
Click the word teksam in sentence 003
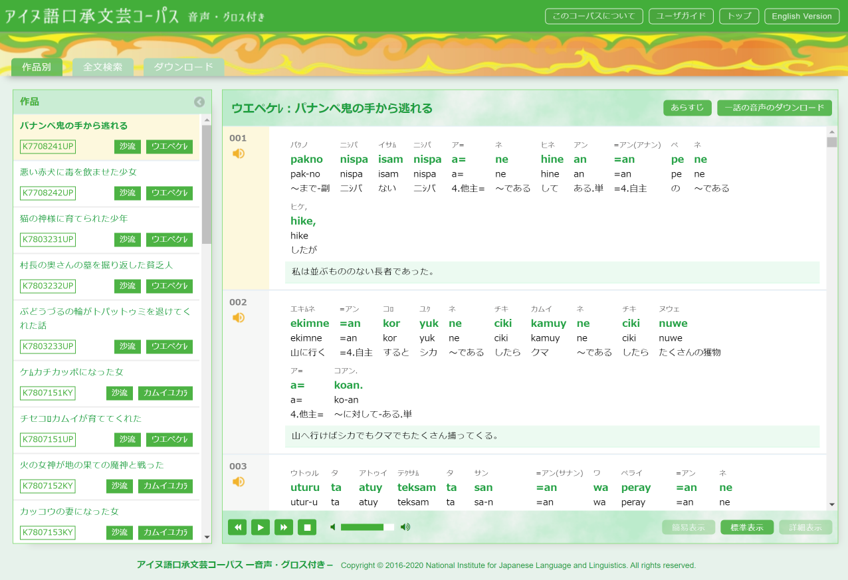click(x=416, y=487)
